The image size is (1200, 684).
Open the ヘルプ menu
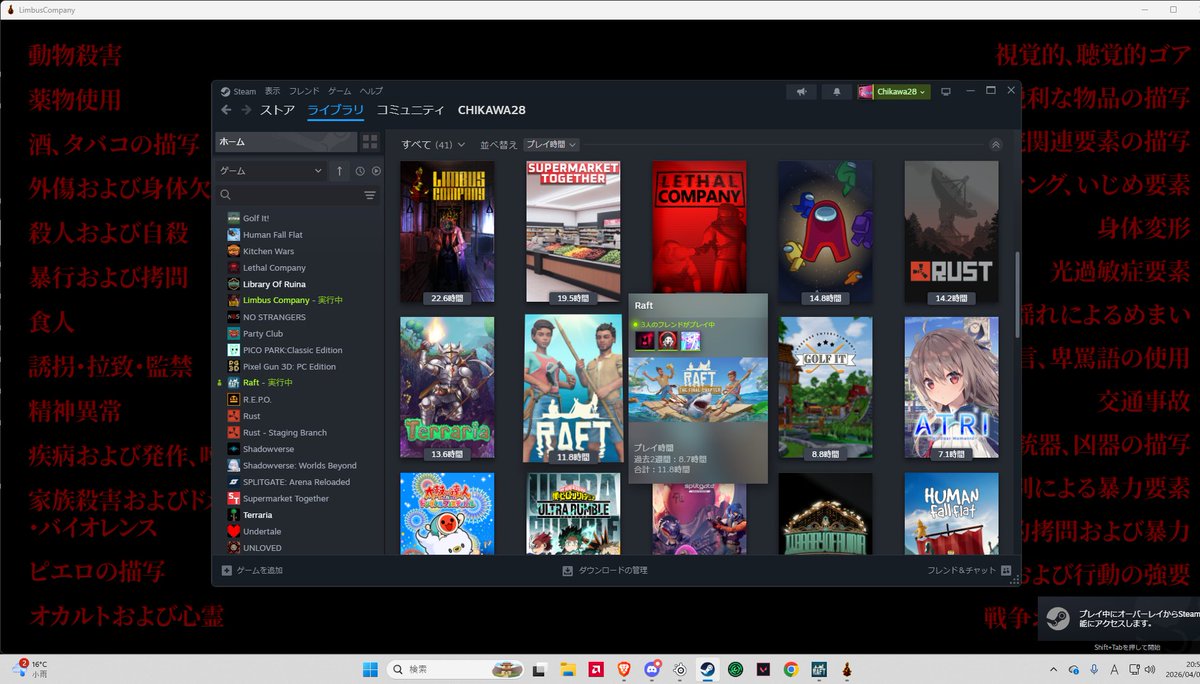tap(371, 91)
